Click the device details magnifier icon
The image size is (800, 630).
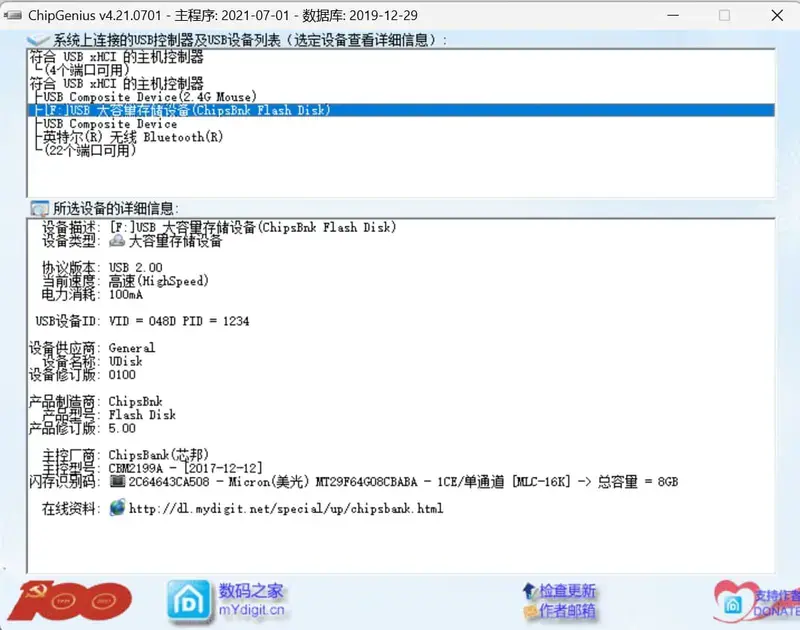pos(39,208)
